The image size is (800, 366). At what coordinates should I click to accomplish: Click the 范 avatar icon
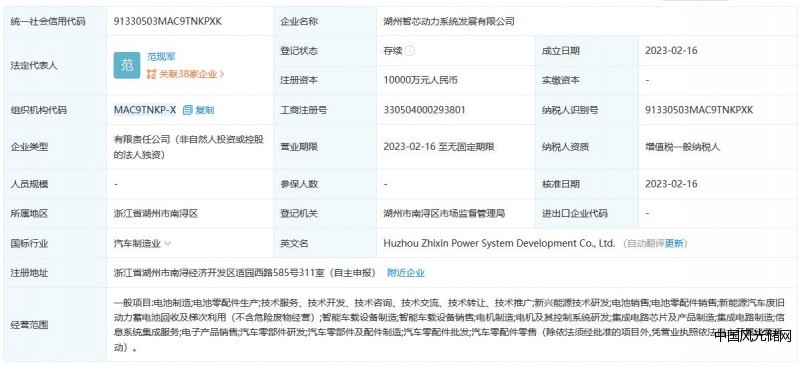[x=127, y=65]
